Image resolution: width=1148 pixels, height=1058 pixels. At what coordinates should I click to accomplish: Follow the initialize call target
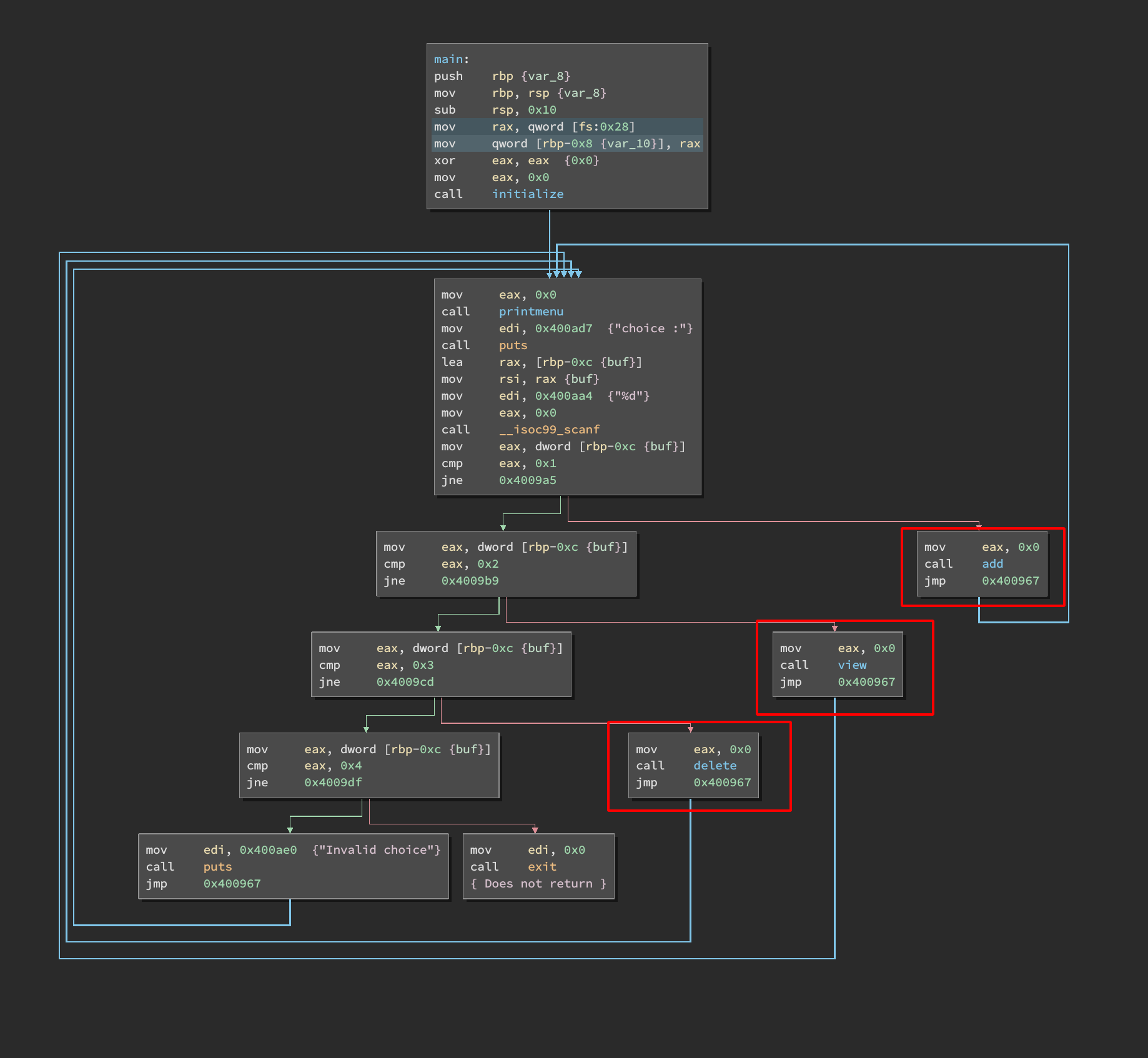[527, 194]
